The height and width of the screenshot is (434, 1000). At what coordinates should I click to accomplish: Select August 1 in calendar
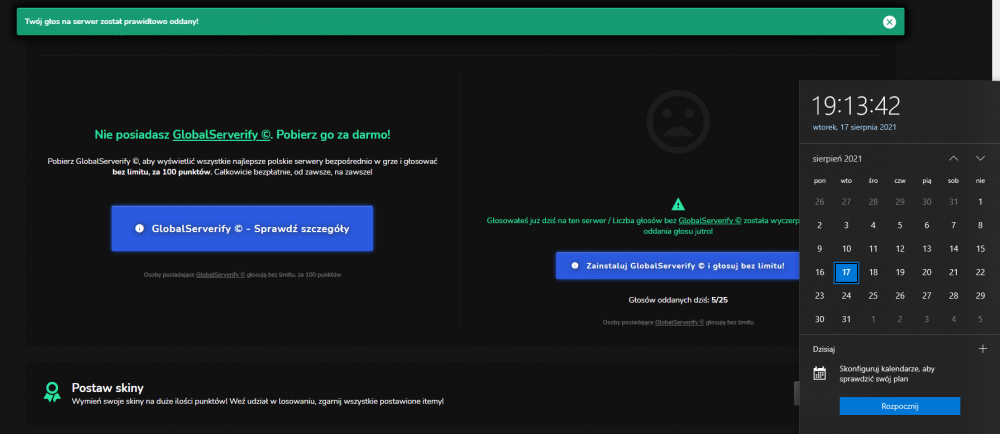pos(980,201)
